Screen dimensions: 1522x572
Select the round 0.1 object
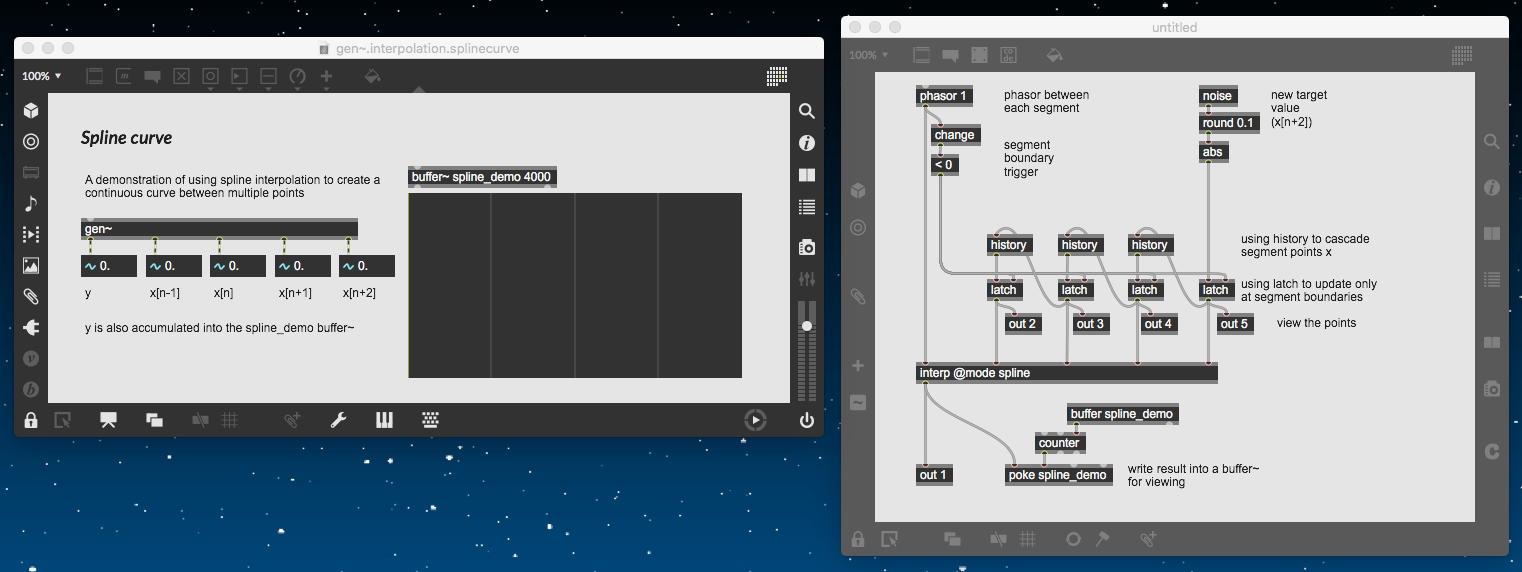(1229, 123)
